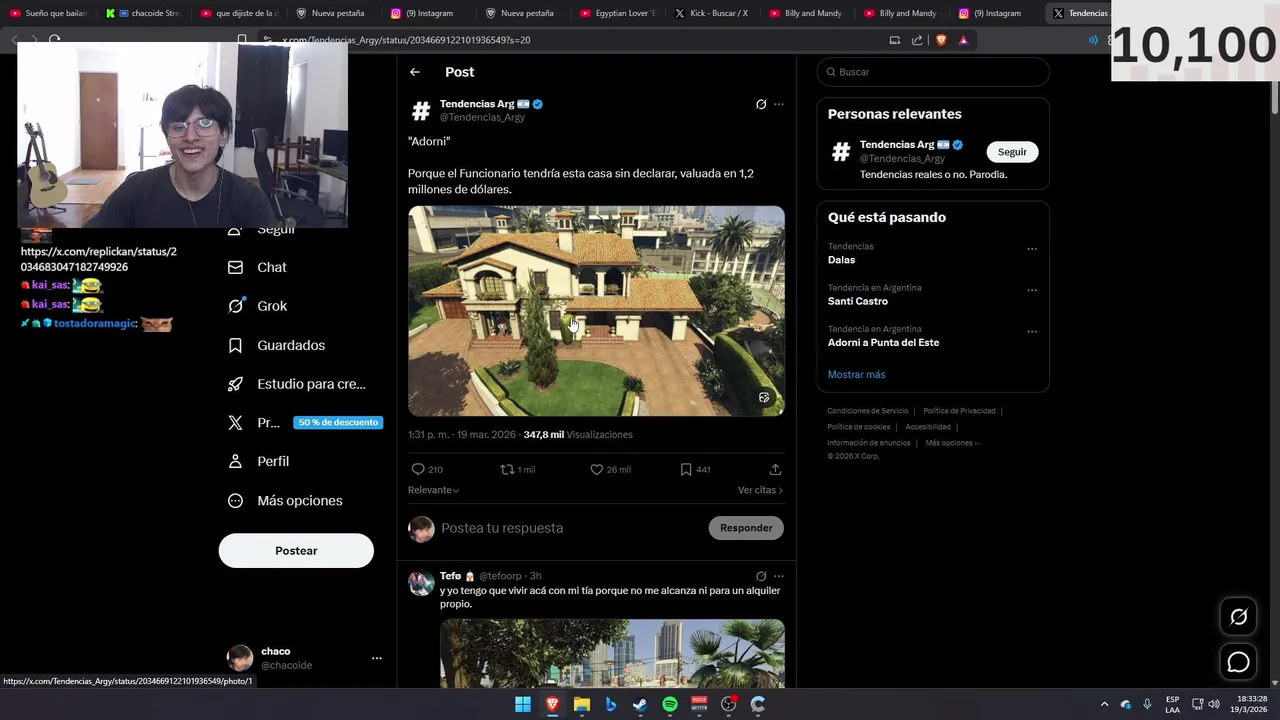This screenshot has height=720, width=1280.
Task: Expand Ver citas quotes list
Action: [x=760, y=490]
